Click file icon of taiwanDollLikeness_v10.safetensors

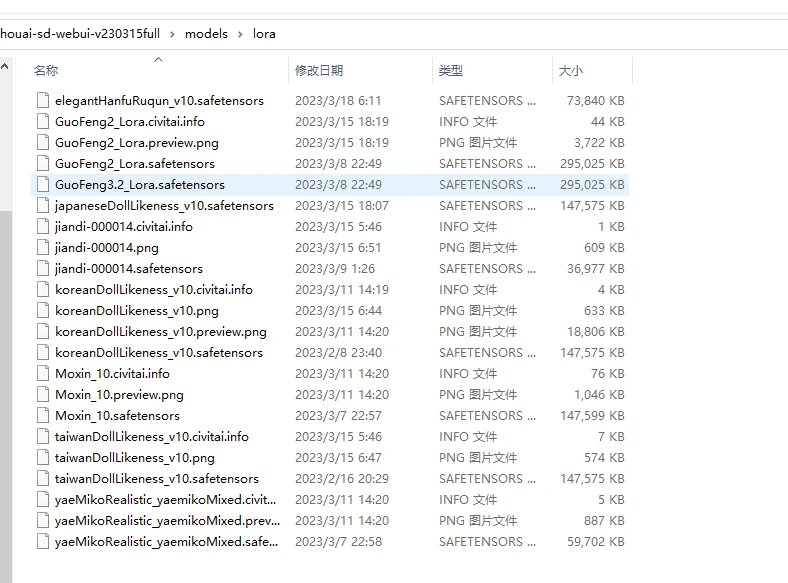point(43,479)
